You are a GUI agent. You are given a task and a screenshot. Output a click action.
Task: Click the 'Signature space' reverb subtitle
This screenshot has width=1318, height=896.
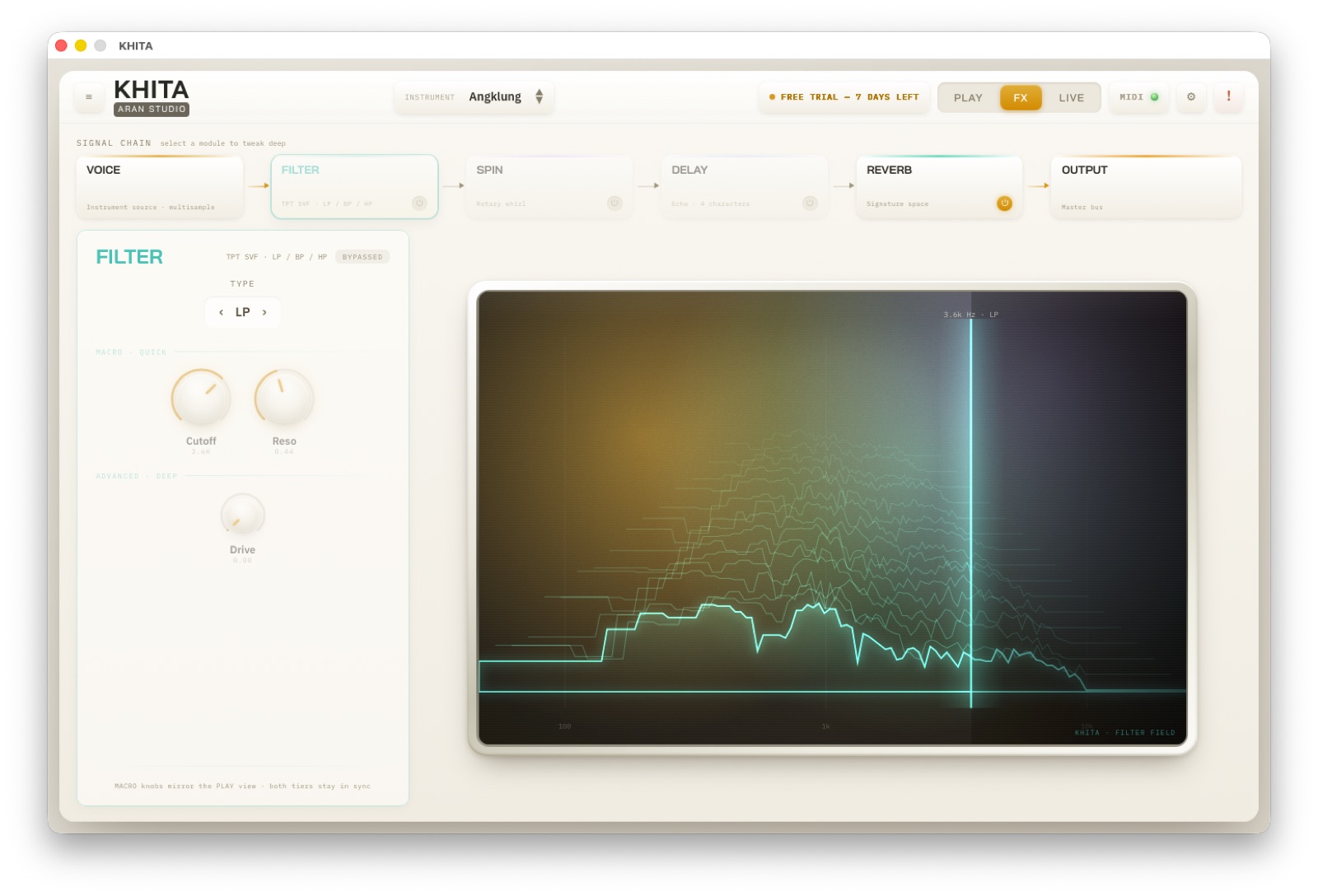[x=897, y=204]
